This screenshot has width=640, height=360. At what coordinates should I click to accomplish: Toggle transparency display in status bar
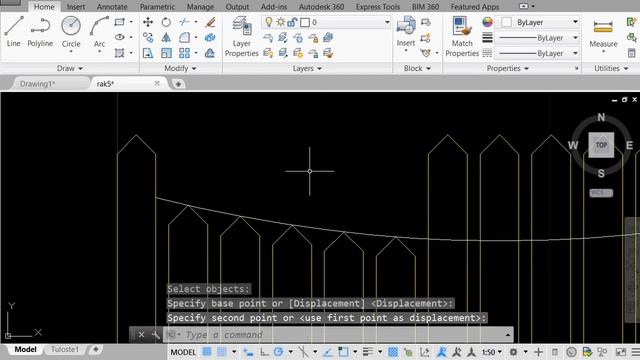pyautogui.click(x=393, y=351)
